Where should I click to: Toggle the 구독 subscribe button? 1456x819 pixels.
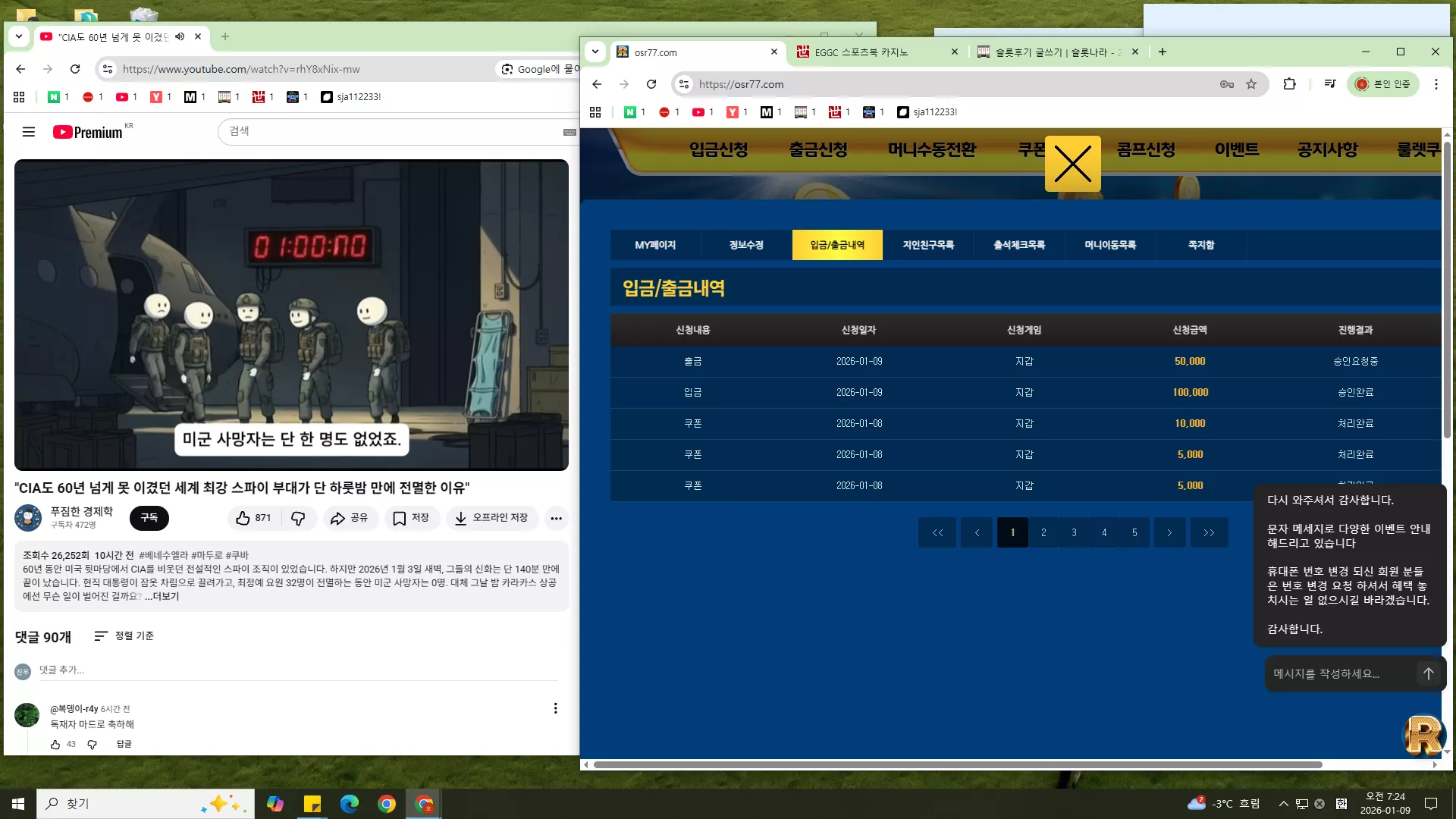(149, 518)
